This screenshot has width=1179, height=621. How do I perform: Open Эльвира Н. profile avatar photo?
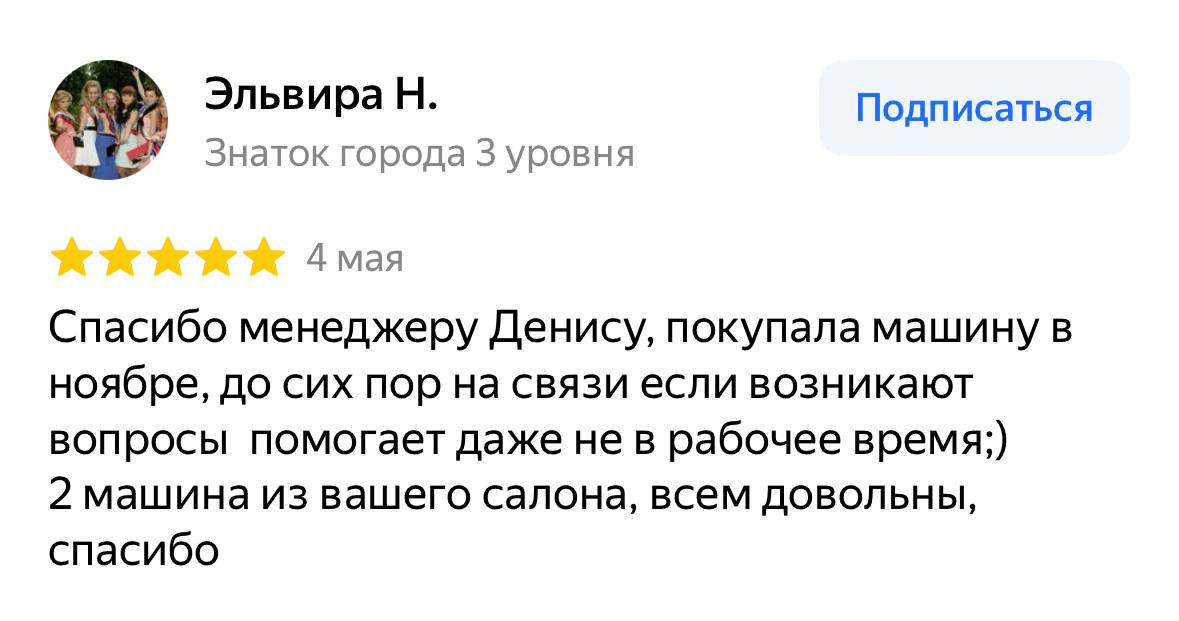[x=107, y=120]
